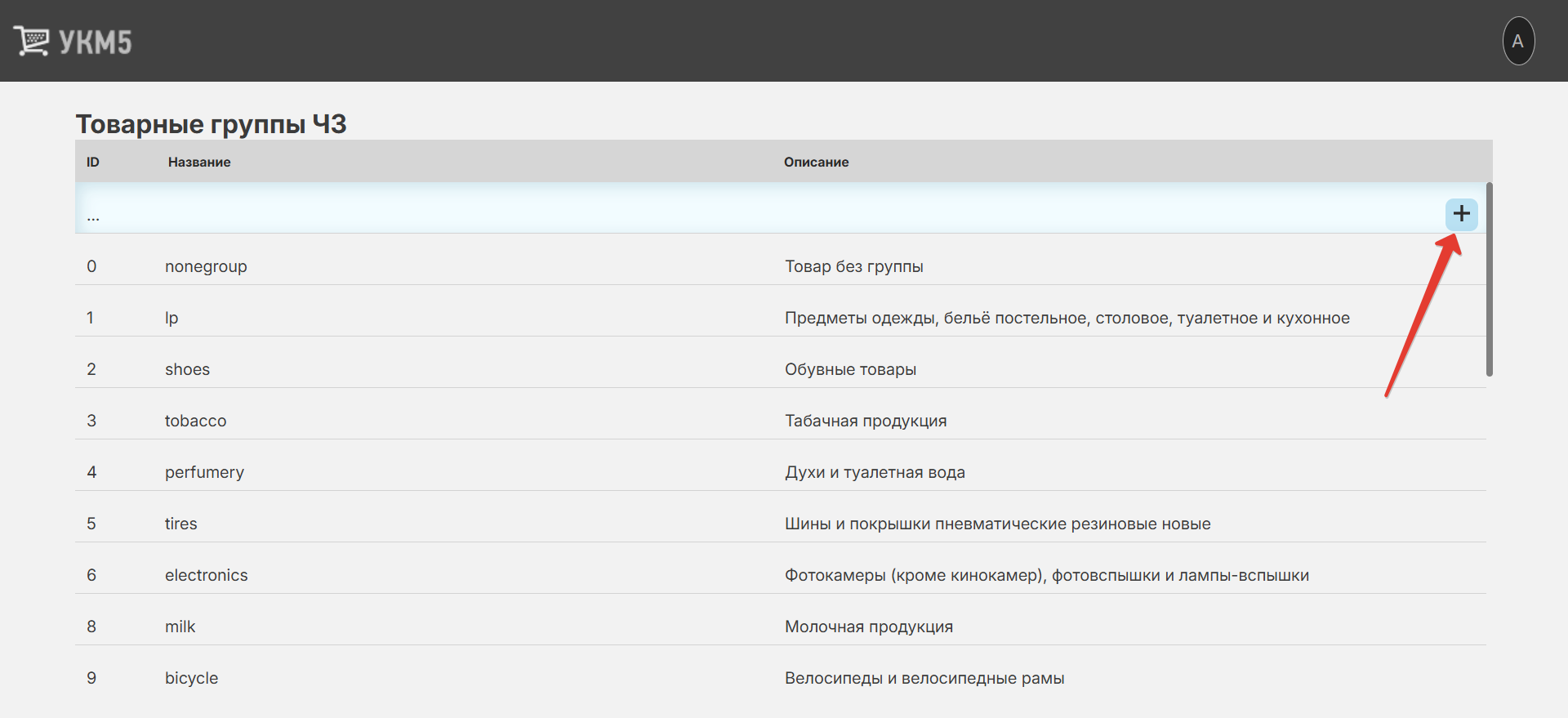This screenshot has width=1568, height=718.
Task: Open the electronics product group
Action: click(x=206, y=575)
